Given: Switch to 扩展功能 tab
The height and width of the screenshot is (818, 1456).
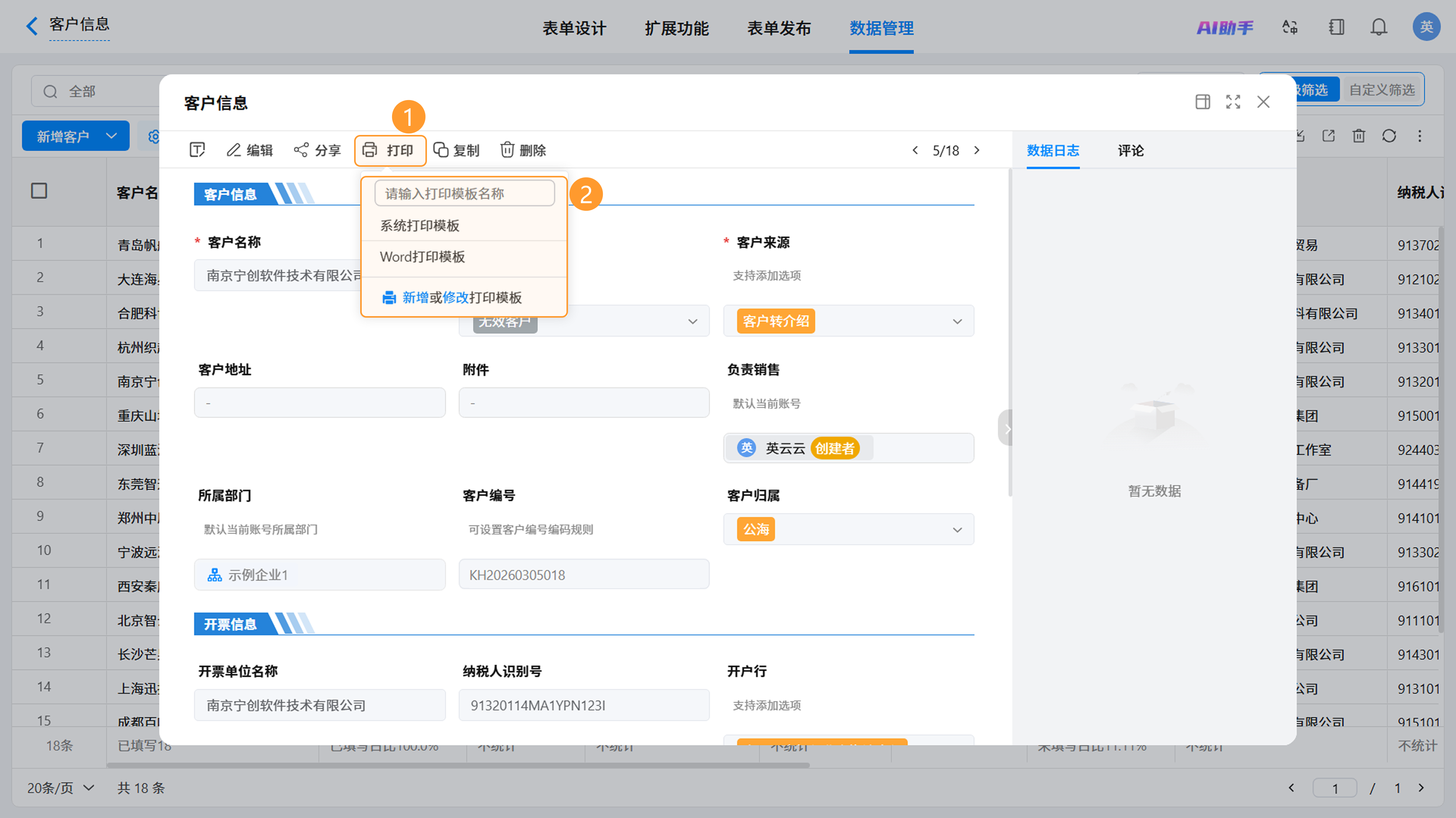Looking at the screenshot, I should [676, 28].
